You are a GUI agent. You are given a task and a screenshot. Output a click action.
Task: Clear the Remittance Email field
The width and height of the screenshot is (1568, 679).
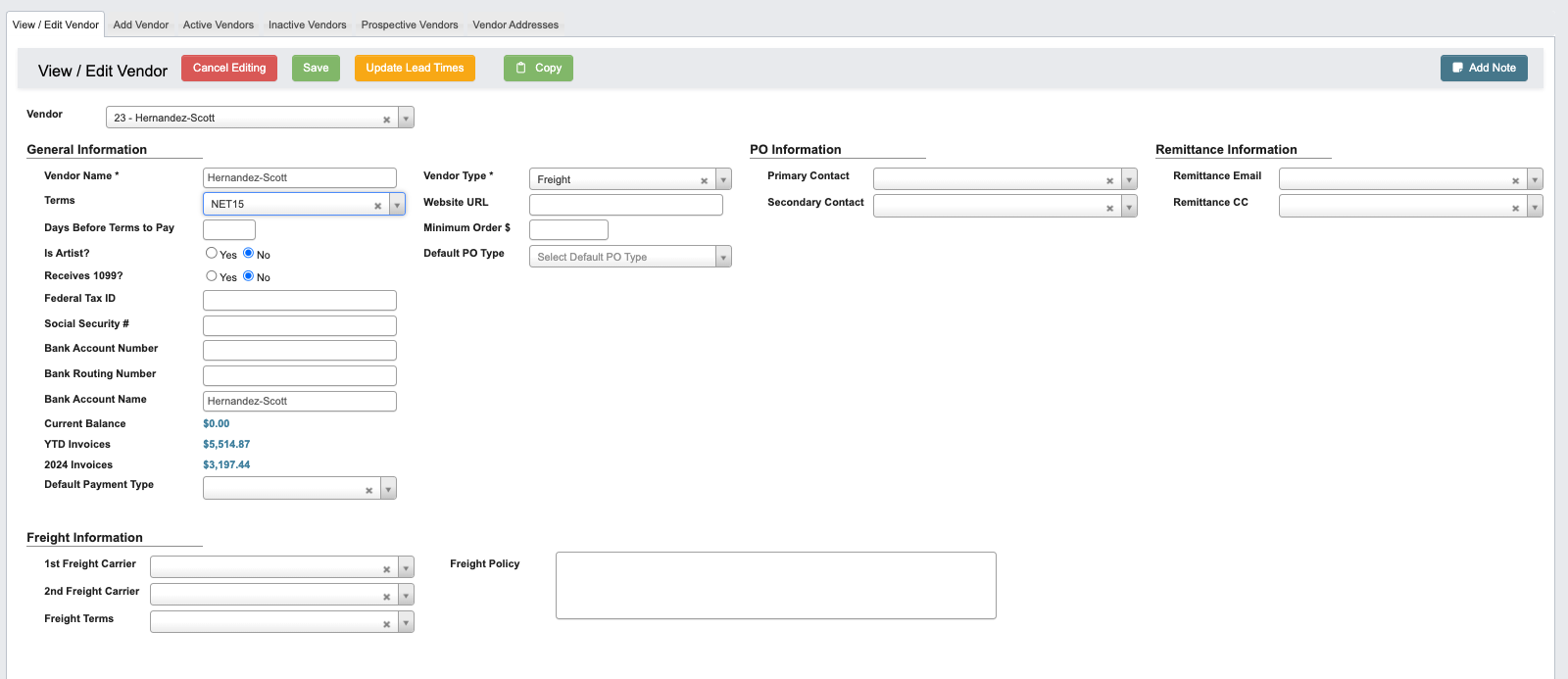pyautogui.click(x=1515, y=181)
